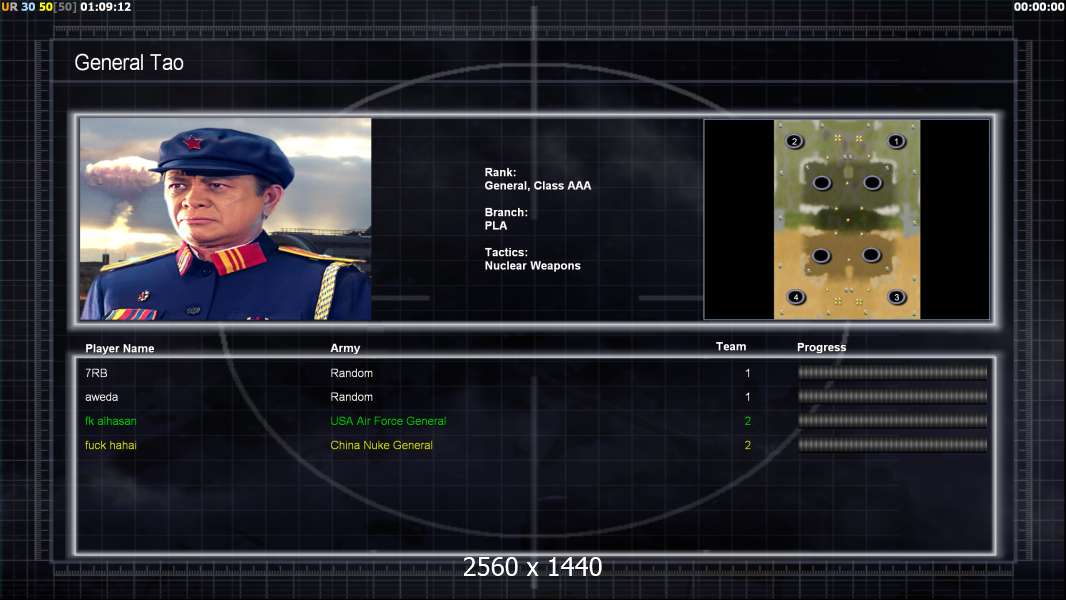Viewport: 1066px width, 600px height.
Task: Click Nuclear Weapons tactics text
Action: (x=532, y=266)
